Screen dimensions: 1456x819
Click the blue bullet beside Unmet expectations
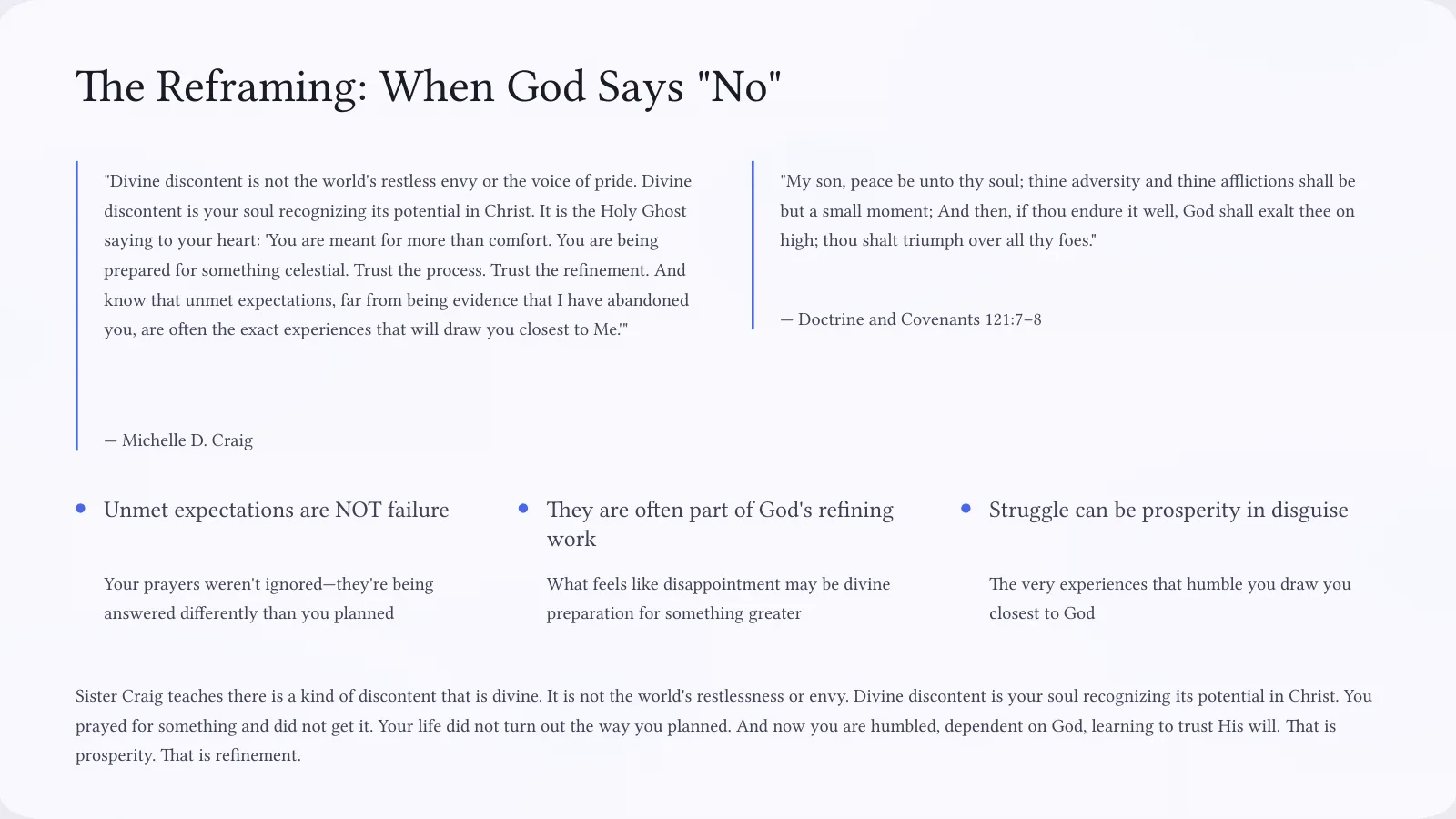[x=81, y=509]
